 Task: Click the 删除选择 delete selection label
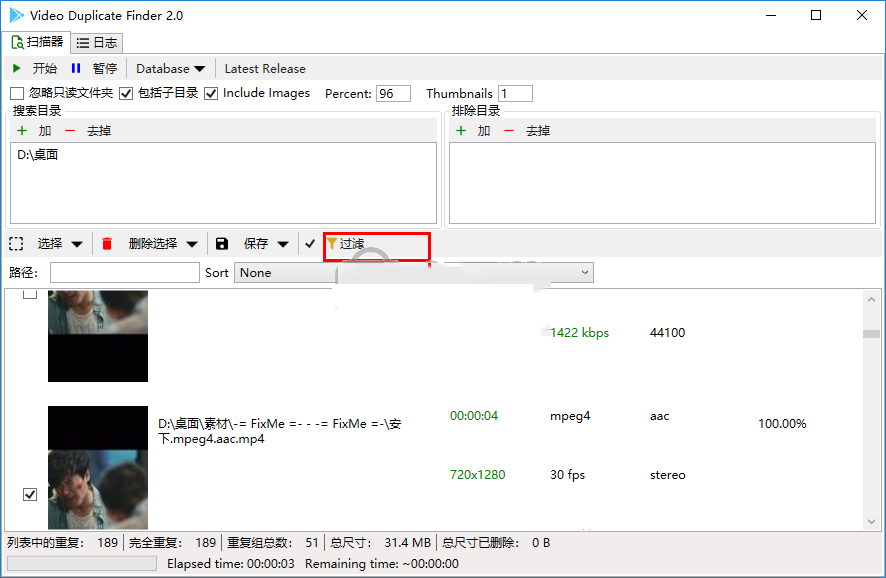153,244
